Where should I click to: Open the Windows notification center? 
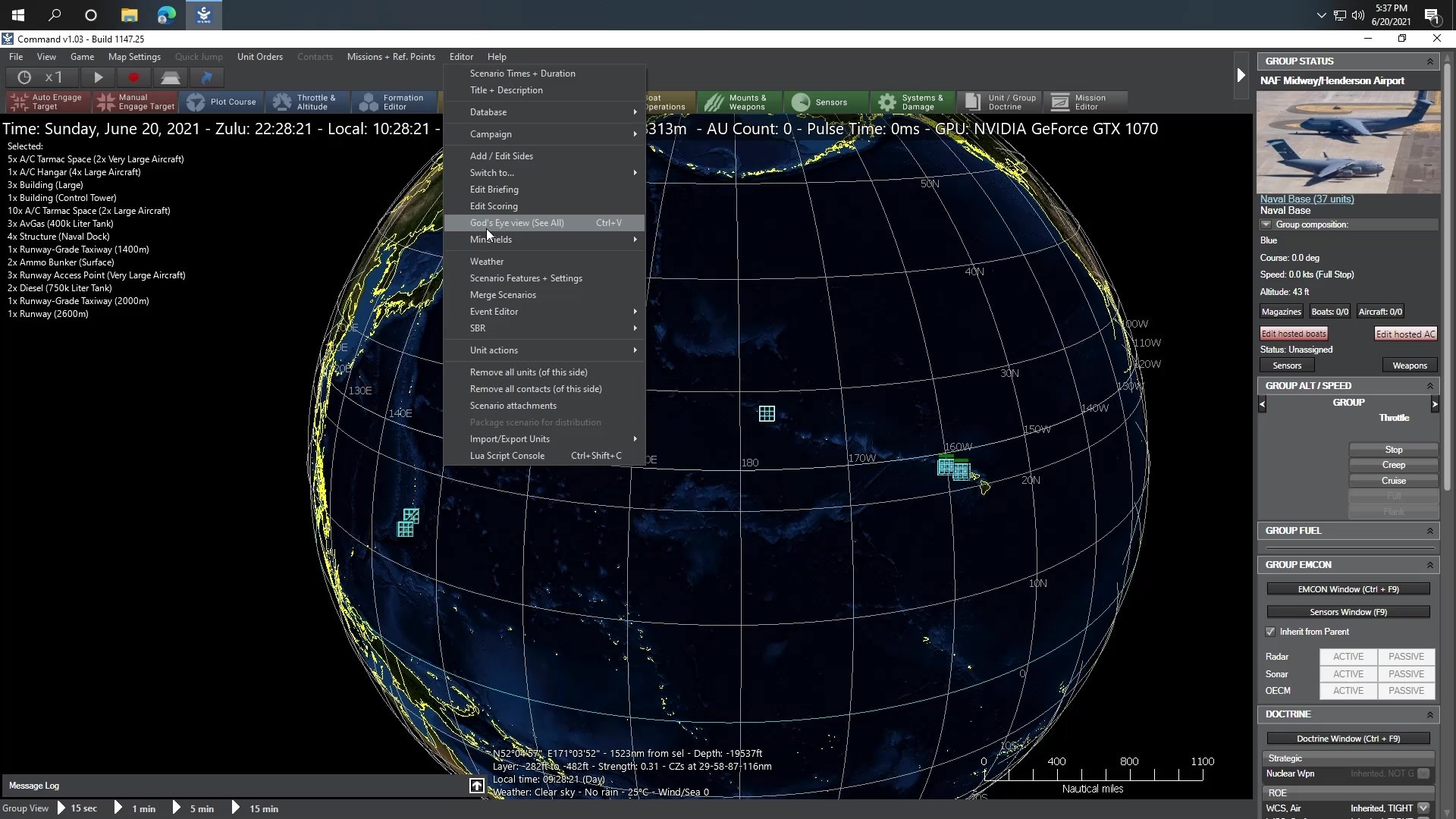1432,15
